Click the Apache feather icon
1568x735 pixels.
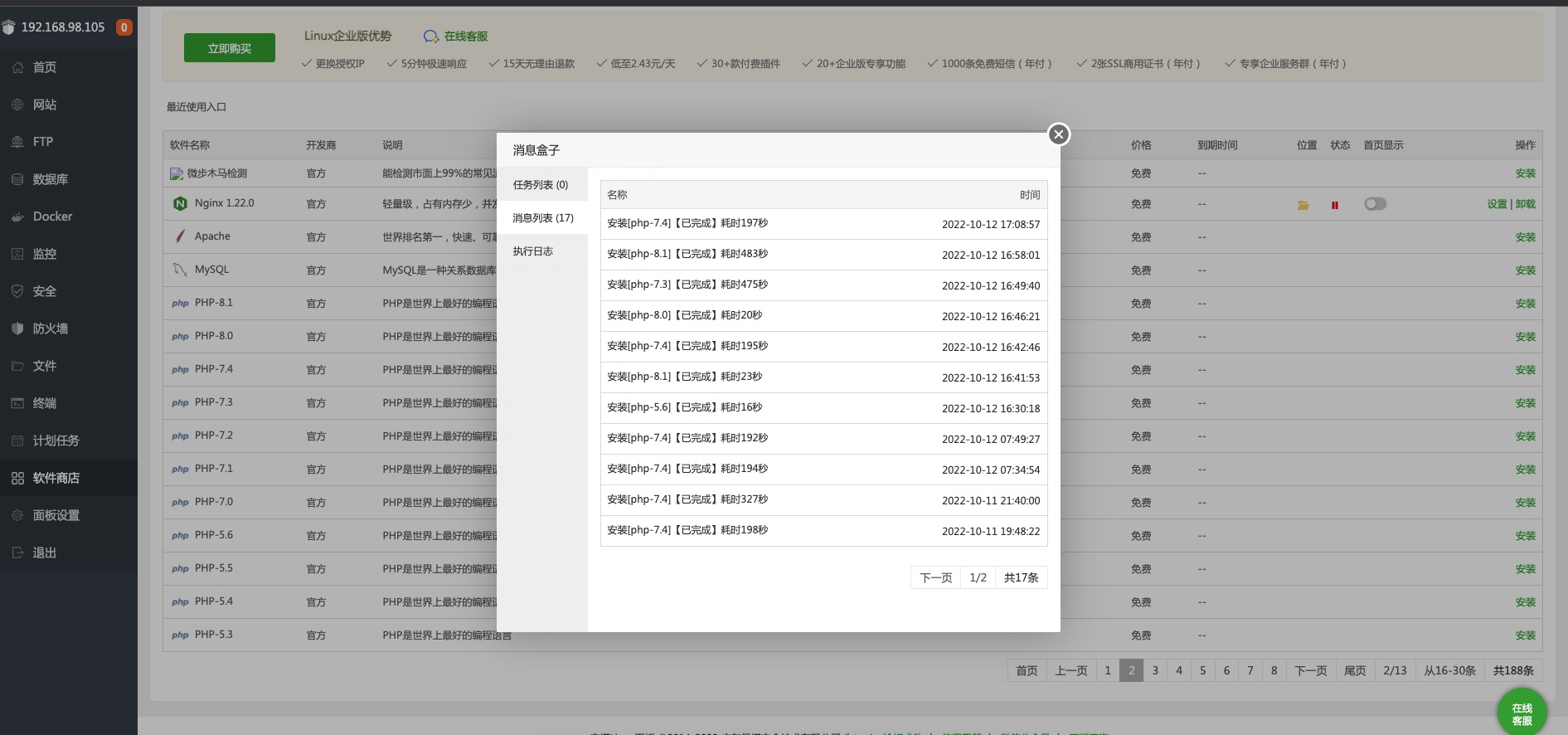pyautogui.click(x=180, y=236)
